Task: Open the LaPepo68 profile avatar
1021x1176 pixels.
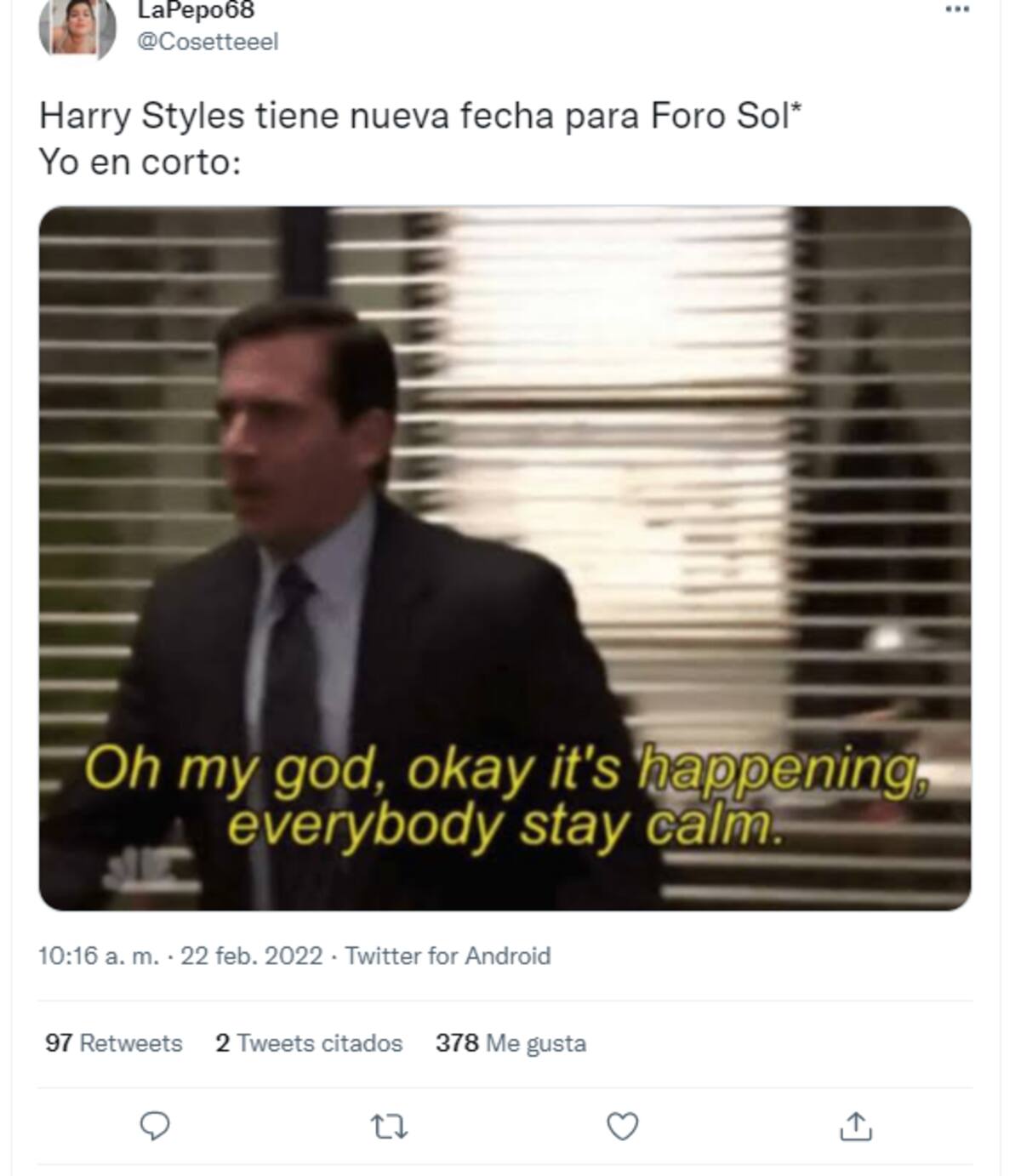Action: tap(77, 29)
